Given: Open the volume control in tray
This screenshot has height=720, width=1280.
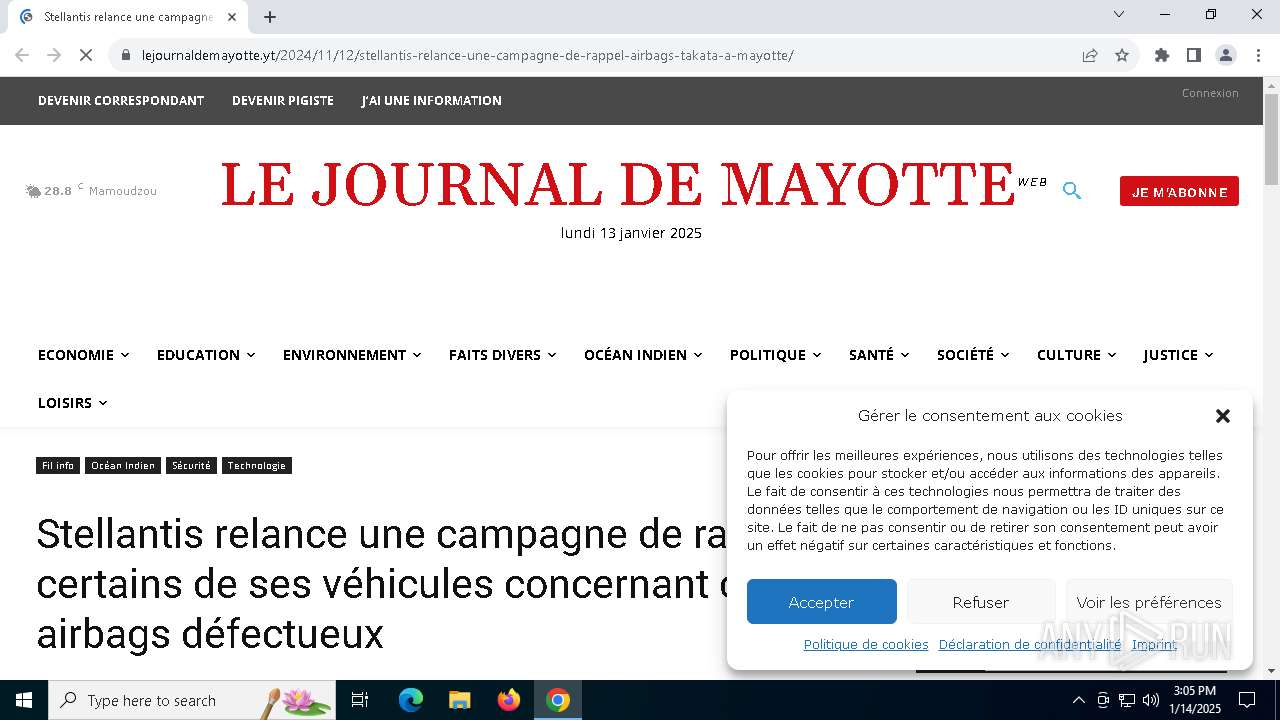Looking at the screenshot, I should [x=1151, y=700].
